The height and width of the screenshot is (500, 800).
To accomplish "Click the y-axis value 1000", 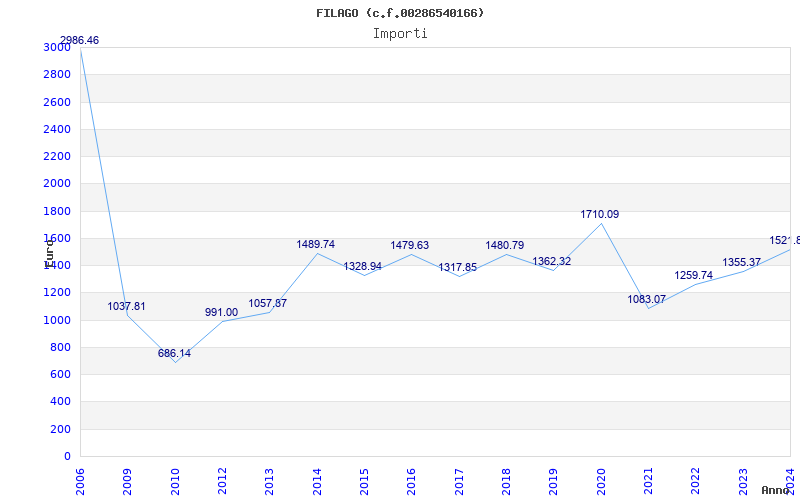I will click(x=57, y=320).
